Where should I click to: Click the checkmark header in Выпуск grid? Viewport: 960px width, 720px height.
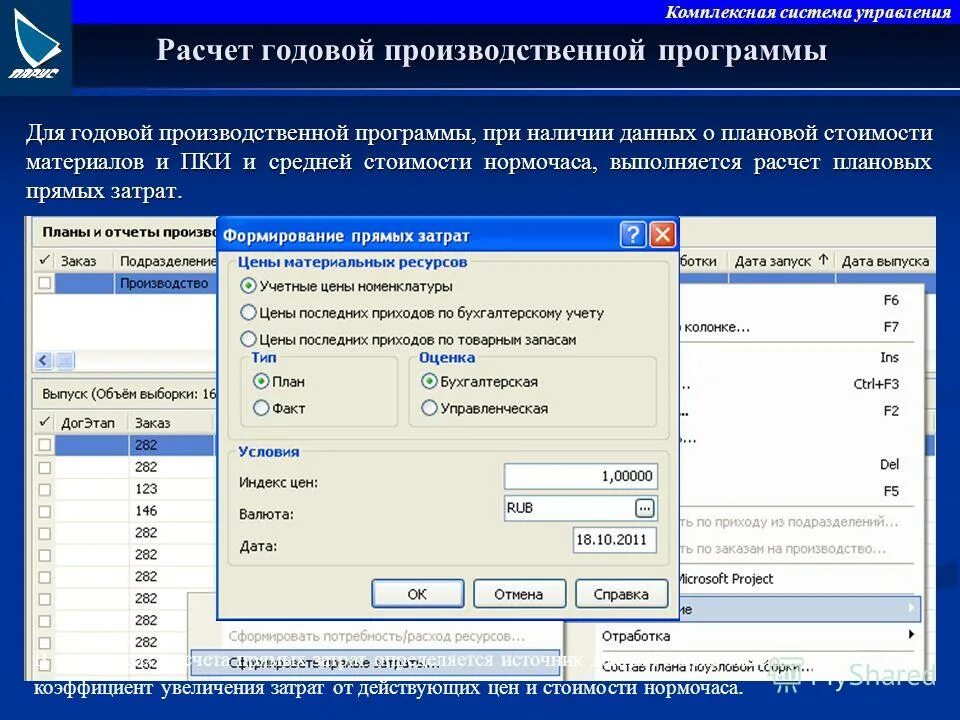click(42, 422)
